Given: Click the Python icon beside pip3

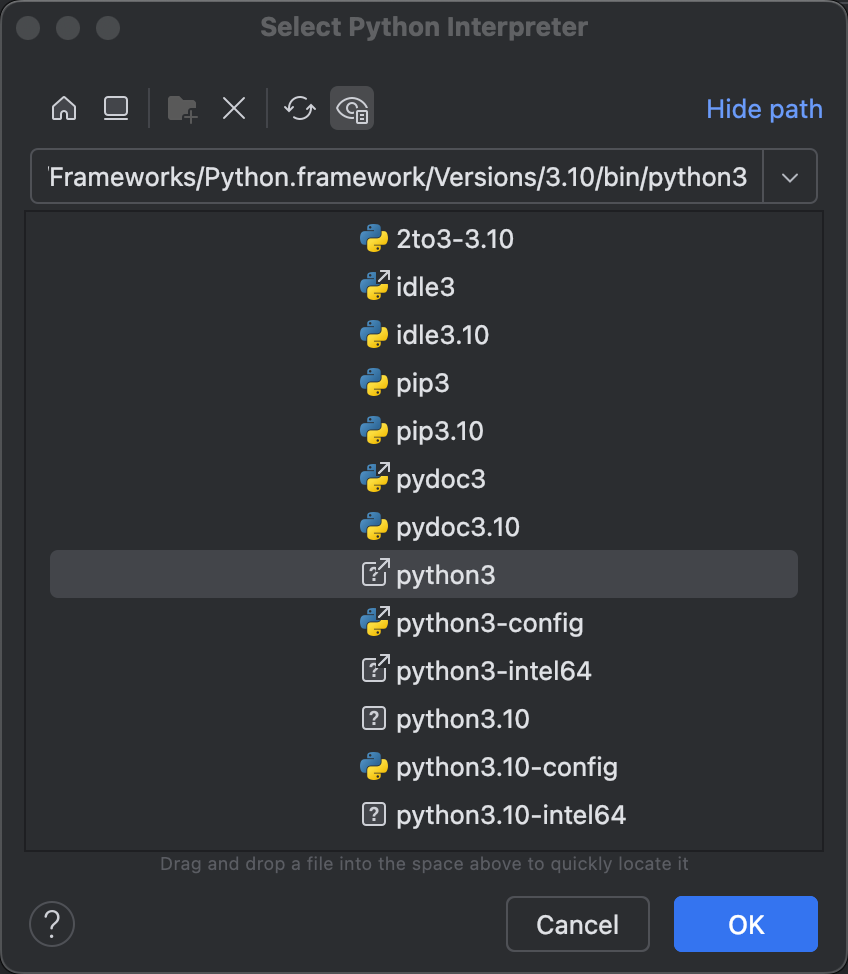Looking at the screenshot, I should click(x=374, y=383).
